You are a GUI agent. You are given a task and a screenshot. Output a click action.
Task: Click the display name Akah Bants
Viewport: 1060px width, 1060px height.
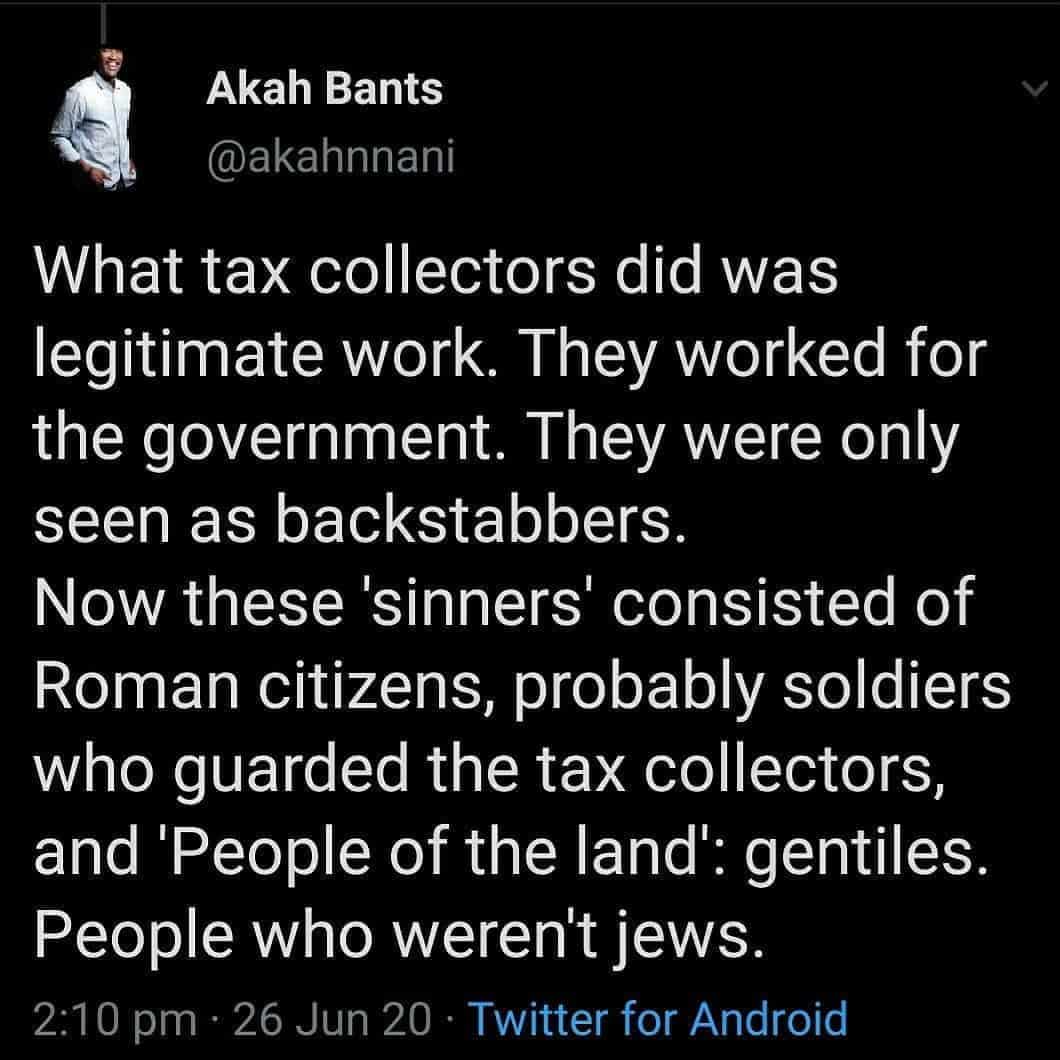pos(324,90)
